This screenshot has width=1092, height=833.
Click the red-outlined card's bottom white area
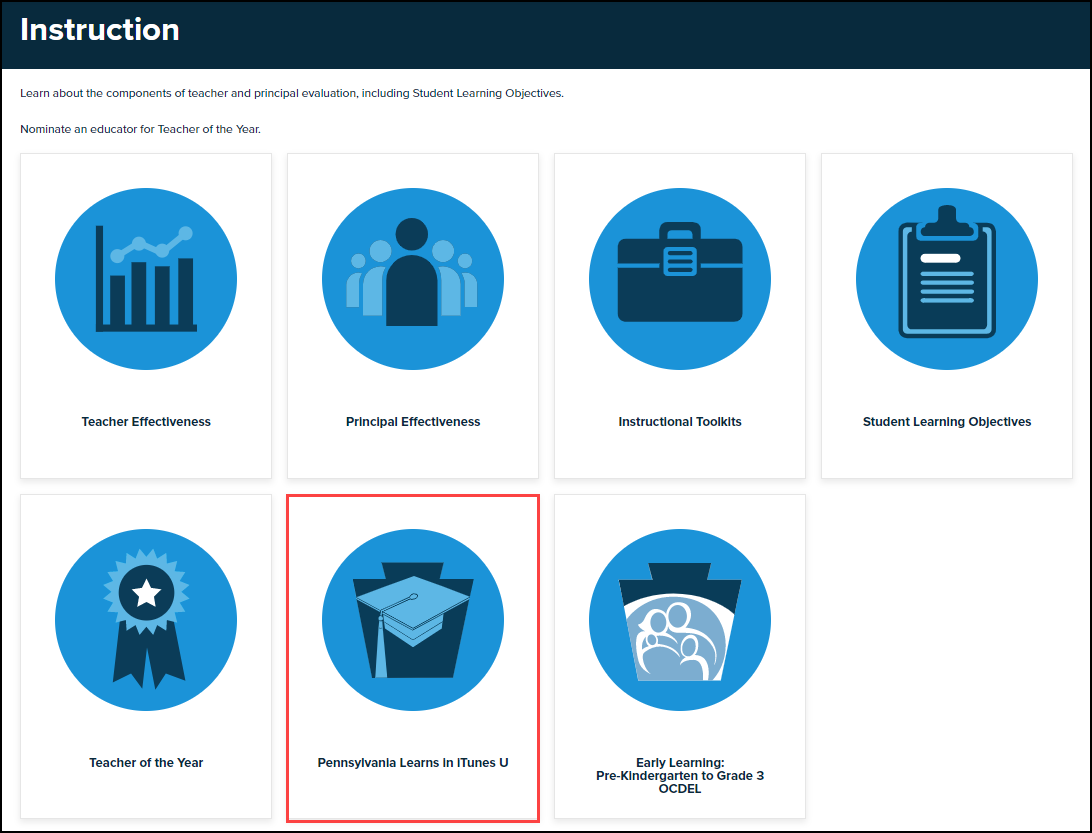tap(413, 798)
